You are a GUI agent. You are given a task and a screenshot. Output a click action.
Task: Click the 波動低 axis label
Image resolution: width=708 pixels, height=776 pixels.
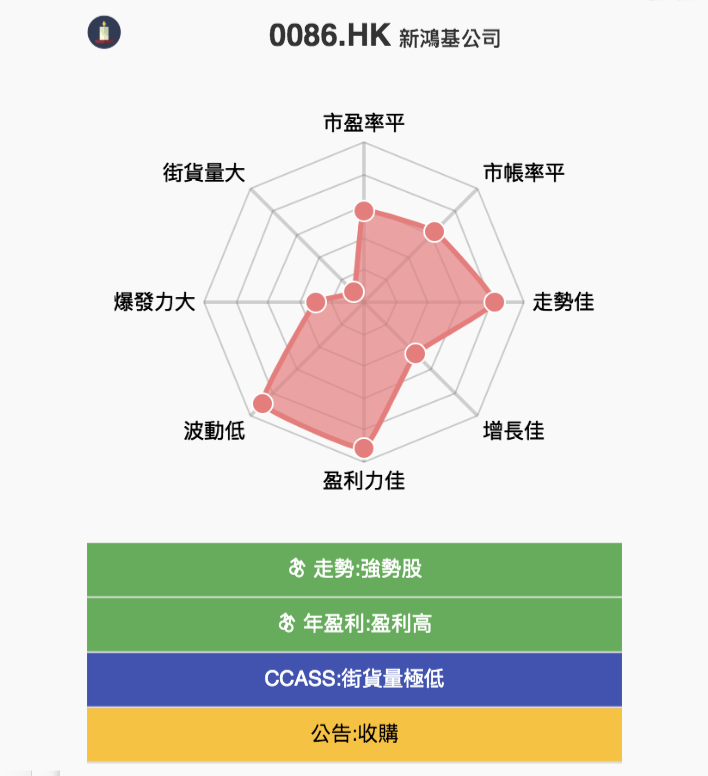pos(214,431)
